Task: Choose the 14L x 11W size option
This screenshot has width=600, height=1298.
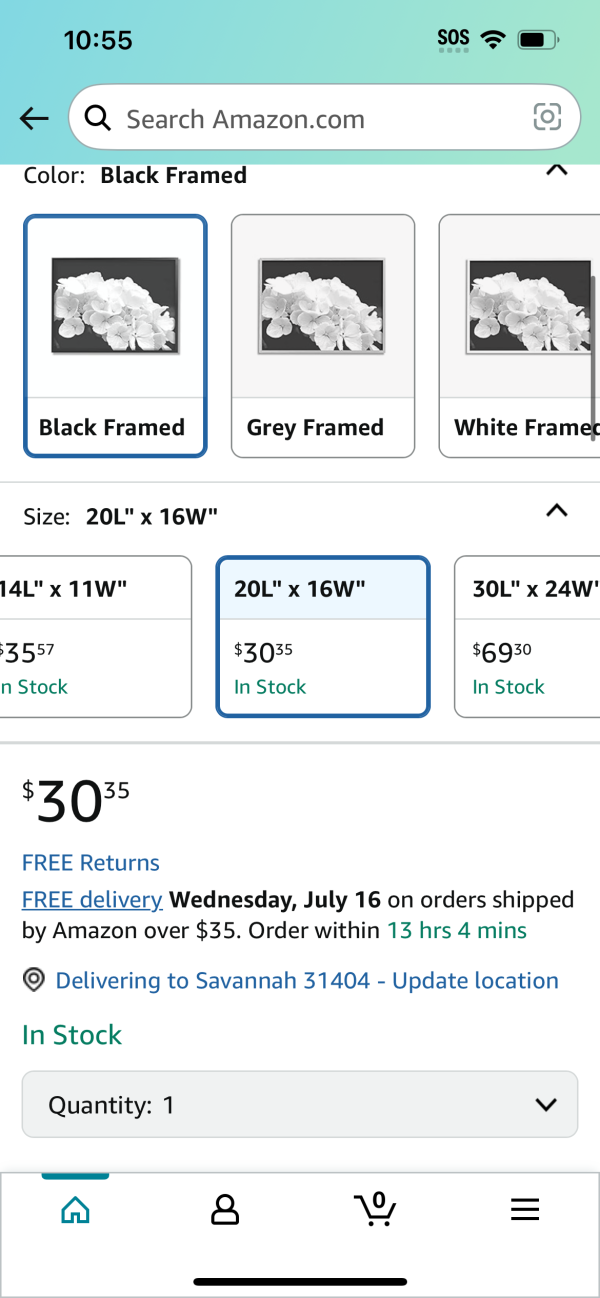Action: [95, 636]
